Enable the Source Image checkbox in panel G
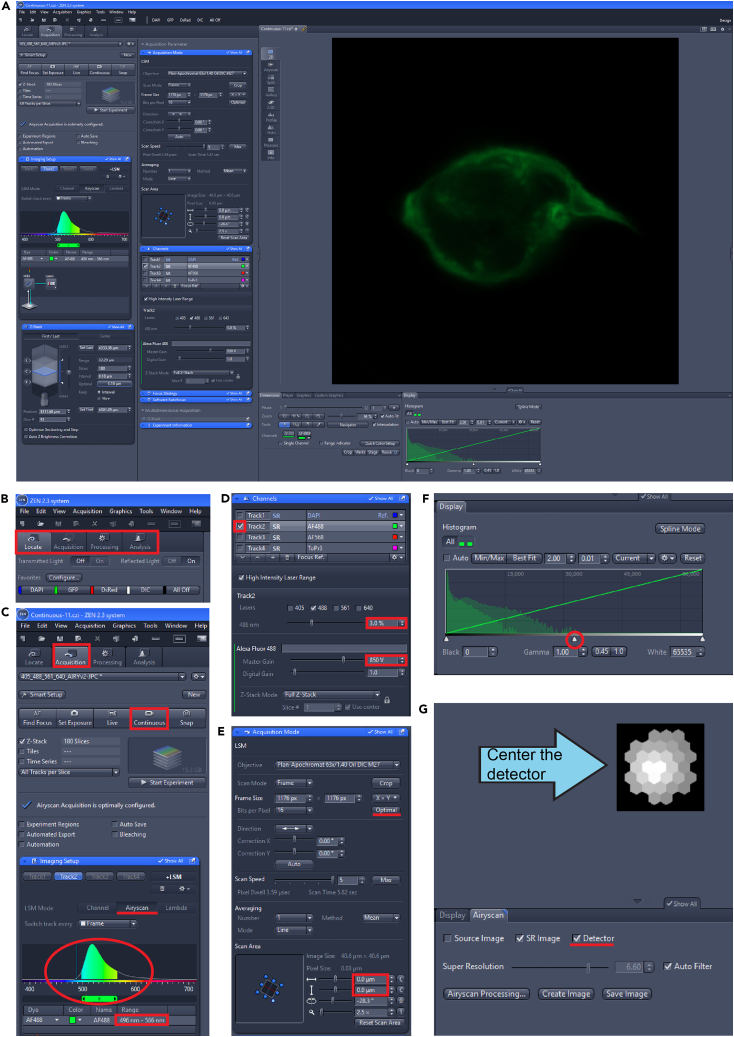This screenshot has width=734, height=1037. (x=448, y=938)
